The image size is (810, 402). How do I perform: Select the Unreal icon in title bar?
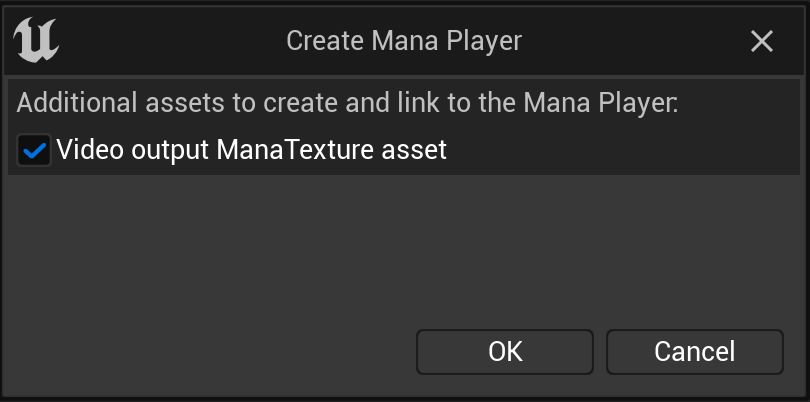[x=36, y=41]
